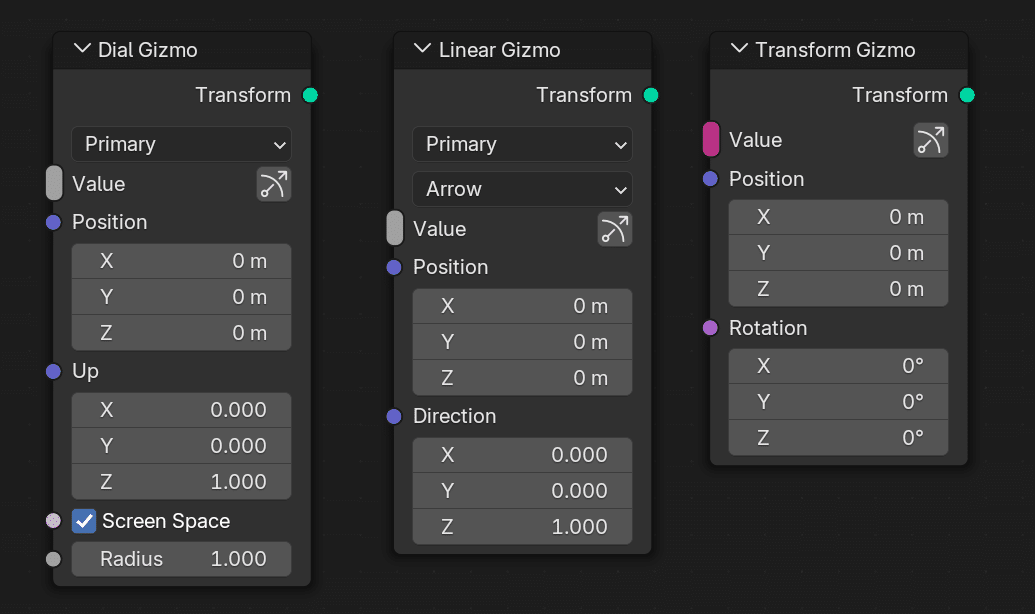Click the Transform Gizmo Rotation input socket
1035x614 pixels.
pos(711,328)
